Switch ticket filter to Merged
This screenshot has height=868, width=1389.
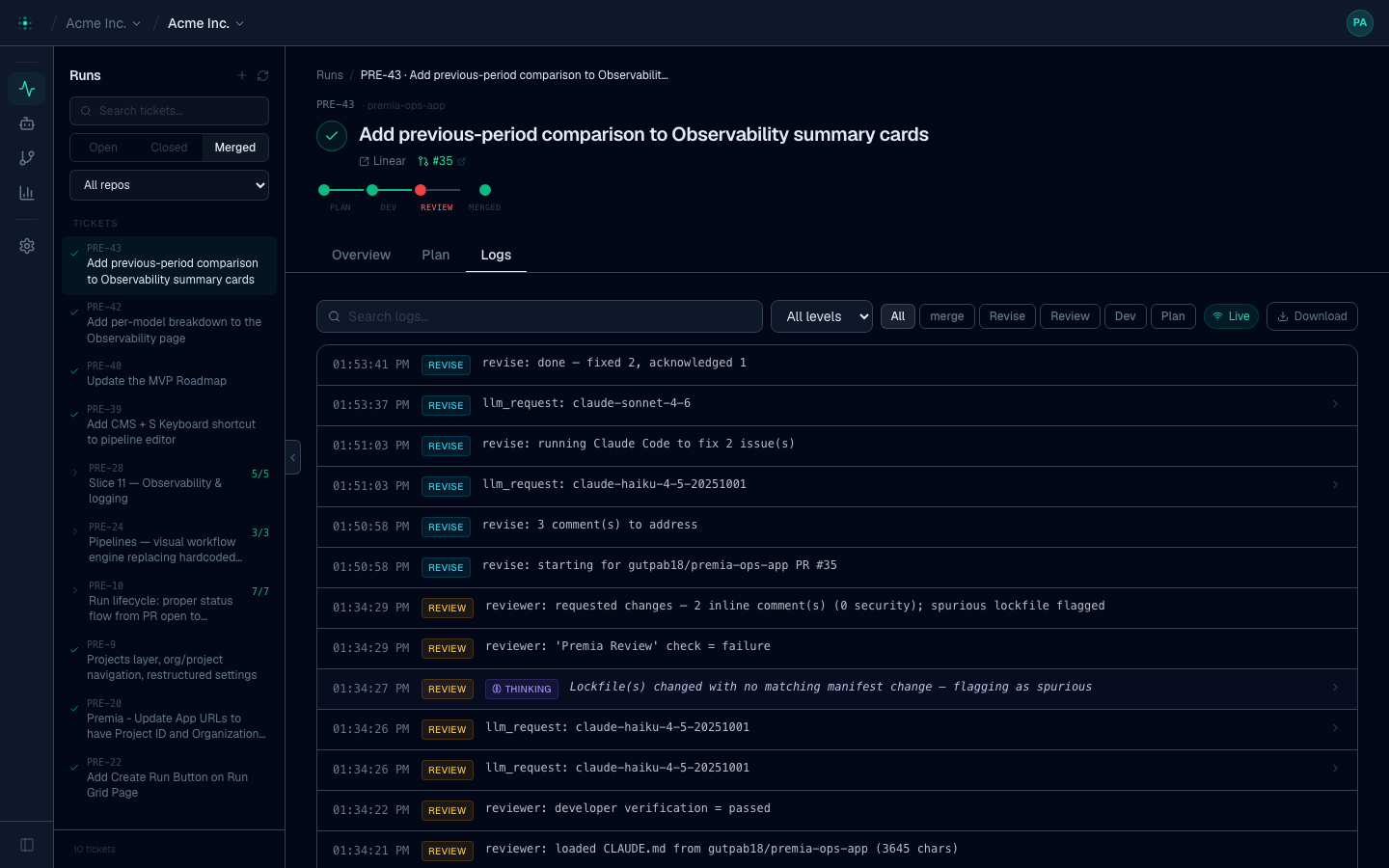coord(235,148)
